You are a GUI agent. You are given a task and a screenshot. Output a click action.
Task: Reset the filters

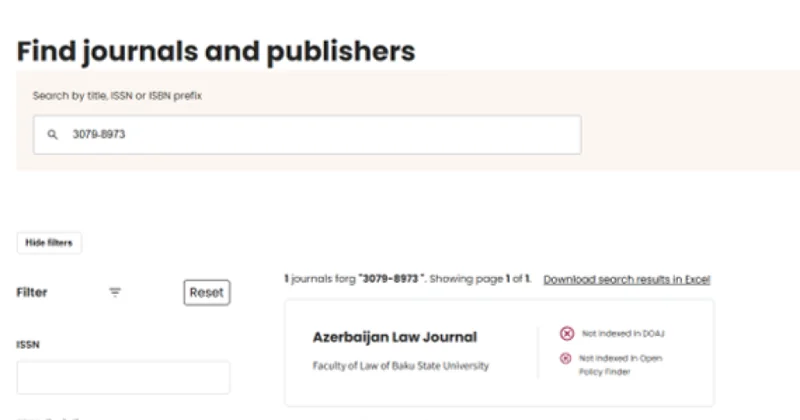point(207,292)
